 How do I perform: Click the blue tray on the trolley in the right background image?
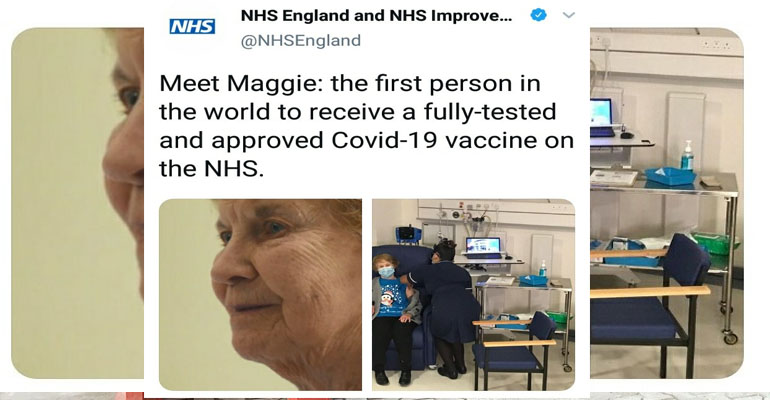click(x=670, y=176)
